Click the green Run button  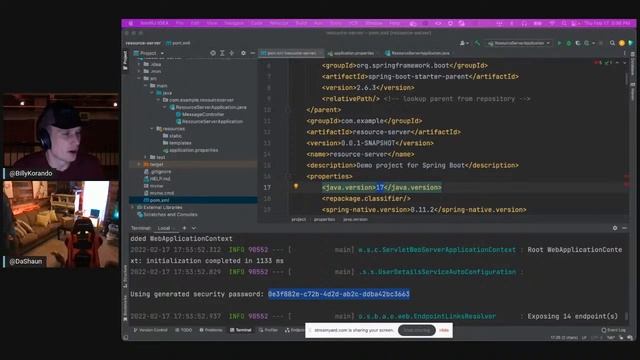pyautogui.click(x=560, y=43)
